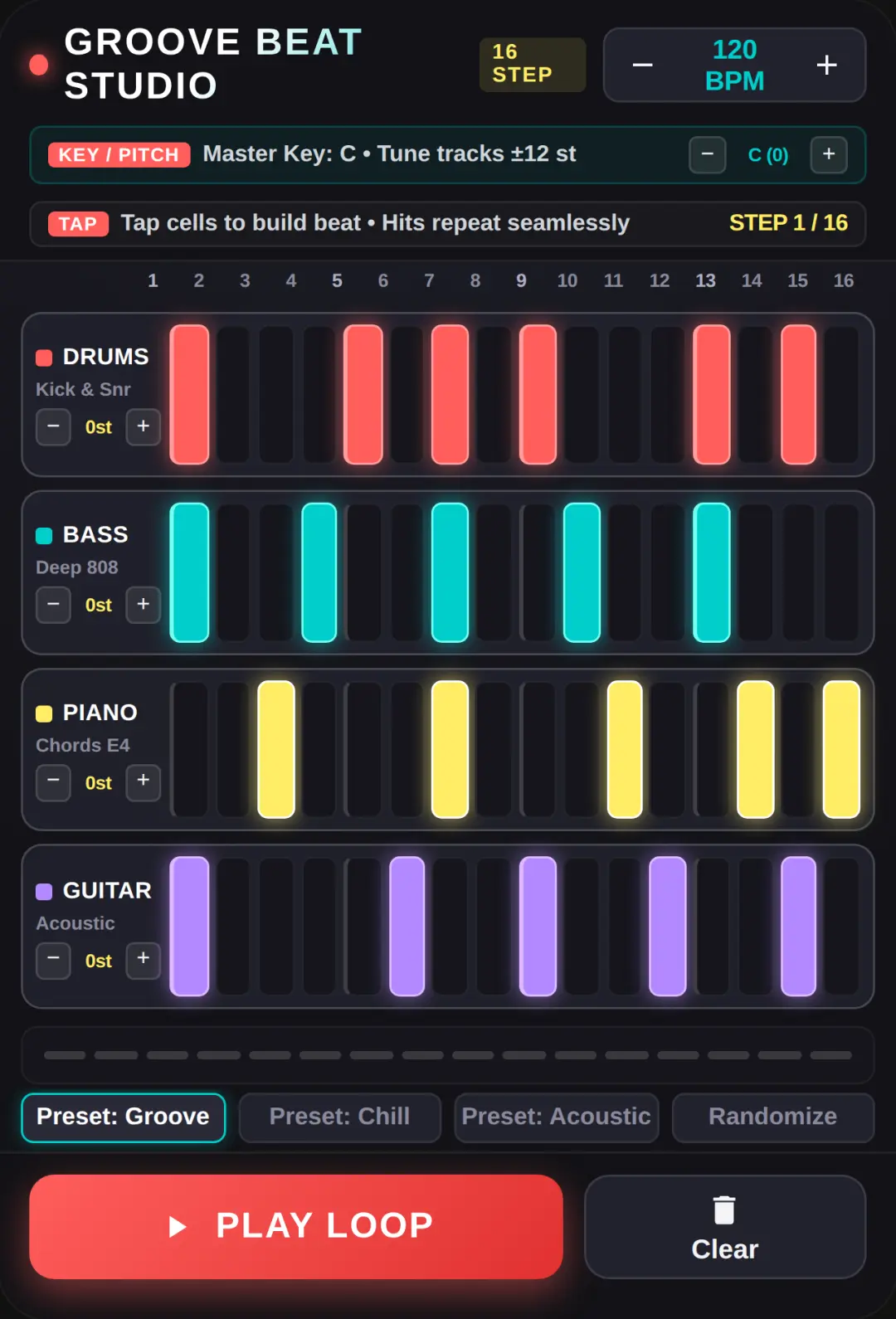
Task: Turn off BASS step 13 cell
Action: tap(712, 572)
